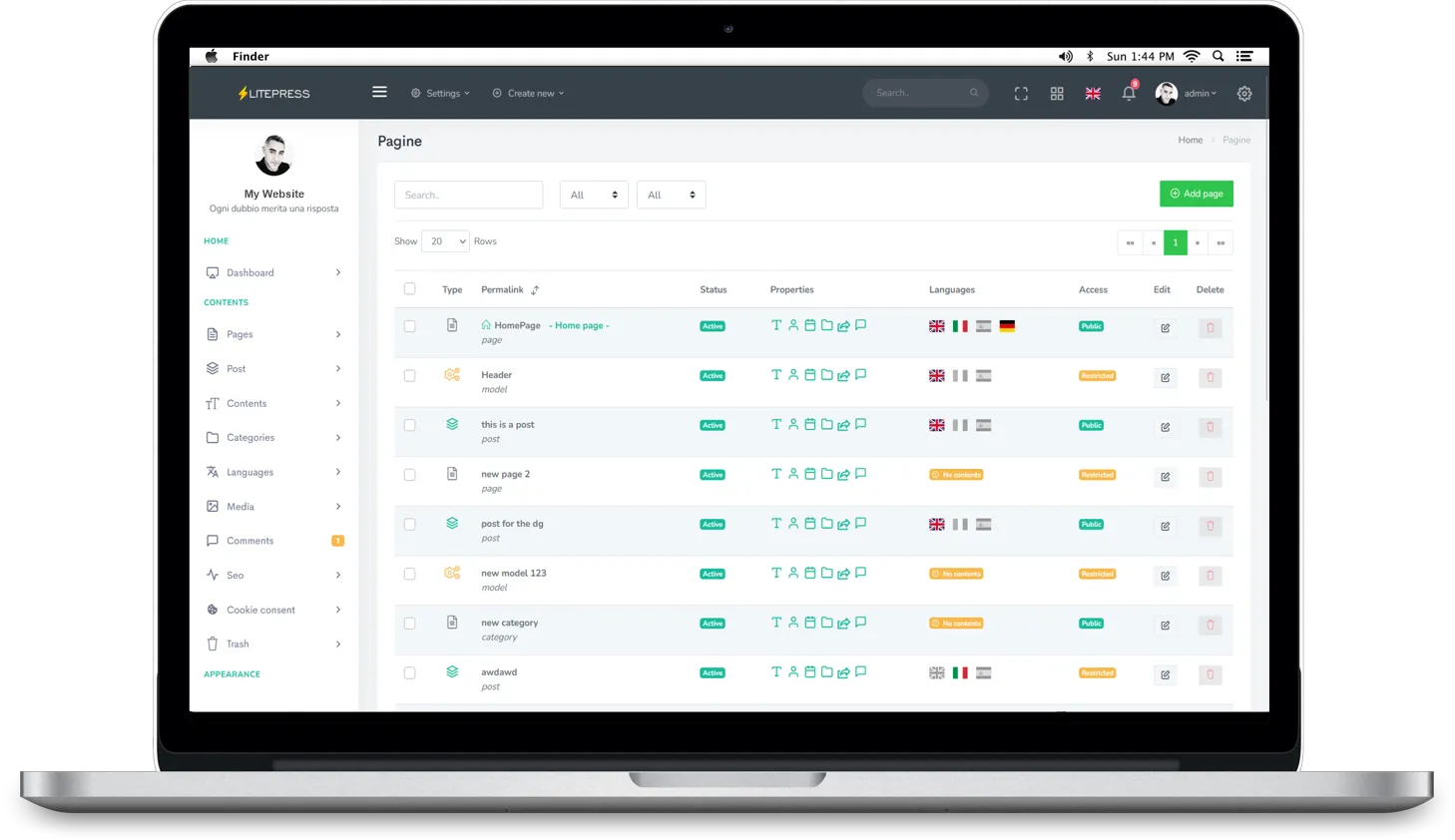
Task: Open the Show 20 rows dropdown
Action: pyautogui.click(x=445, y=241)
